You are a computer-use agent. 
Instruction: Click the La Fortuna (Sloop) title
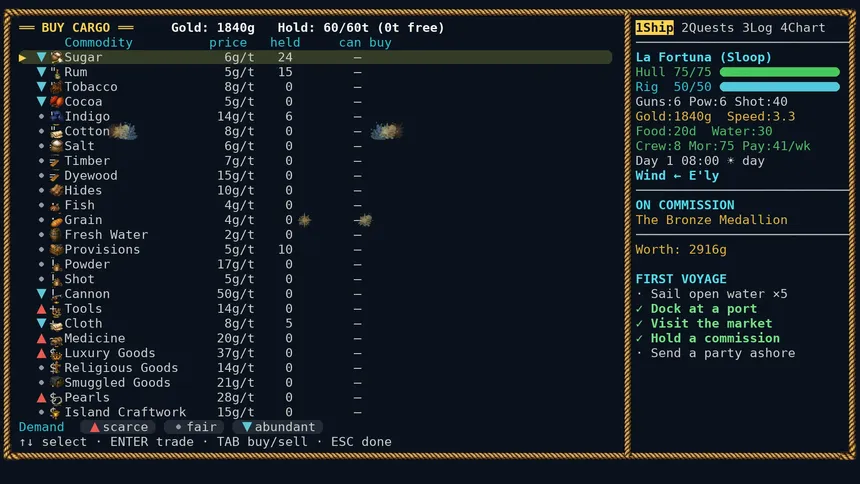coord(704,57)
